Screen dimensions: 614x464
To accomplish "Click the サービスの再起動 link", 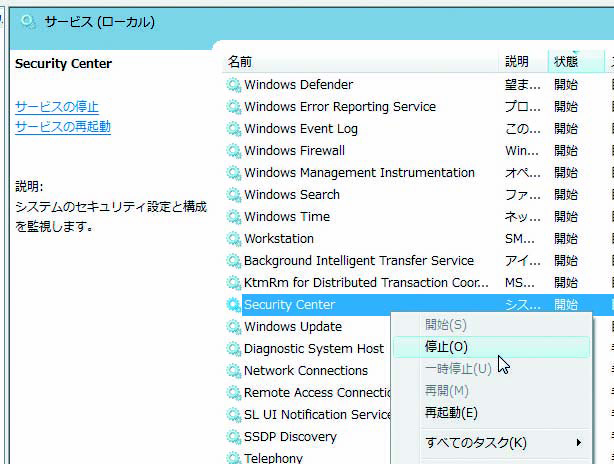I will point(63,127).
